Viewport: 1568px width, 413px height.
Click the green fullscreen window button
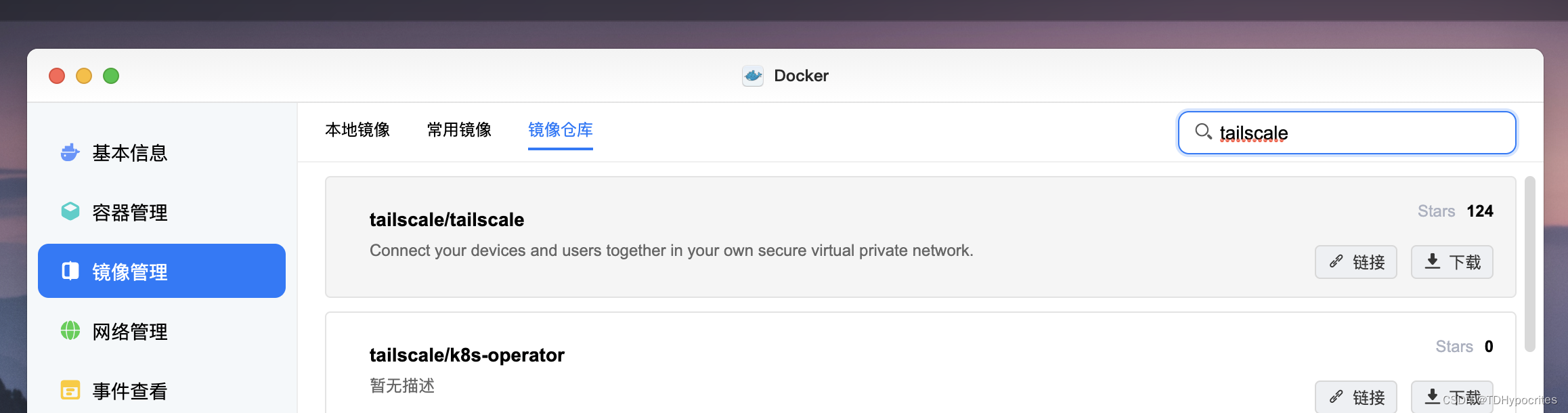pos(111,76)
